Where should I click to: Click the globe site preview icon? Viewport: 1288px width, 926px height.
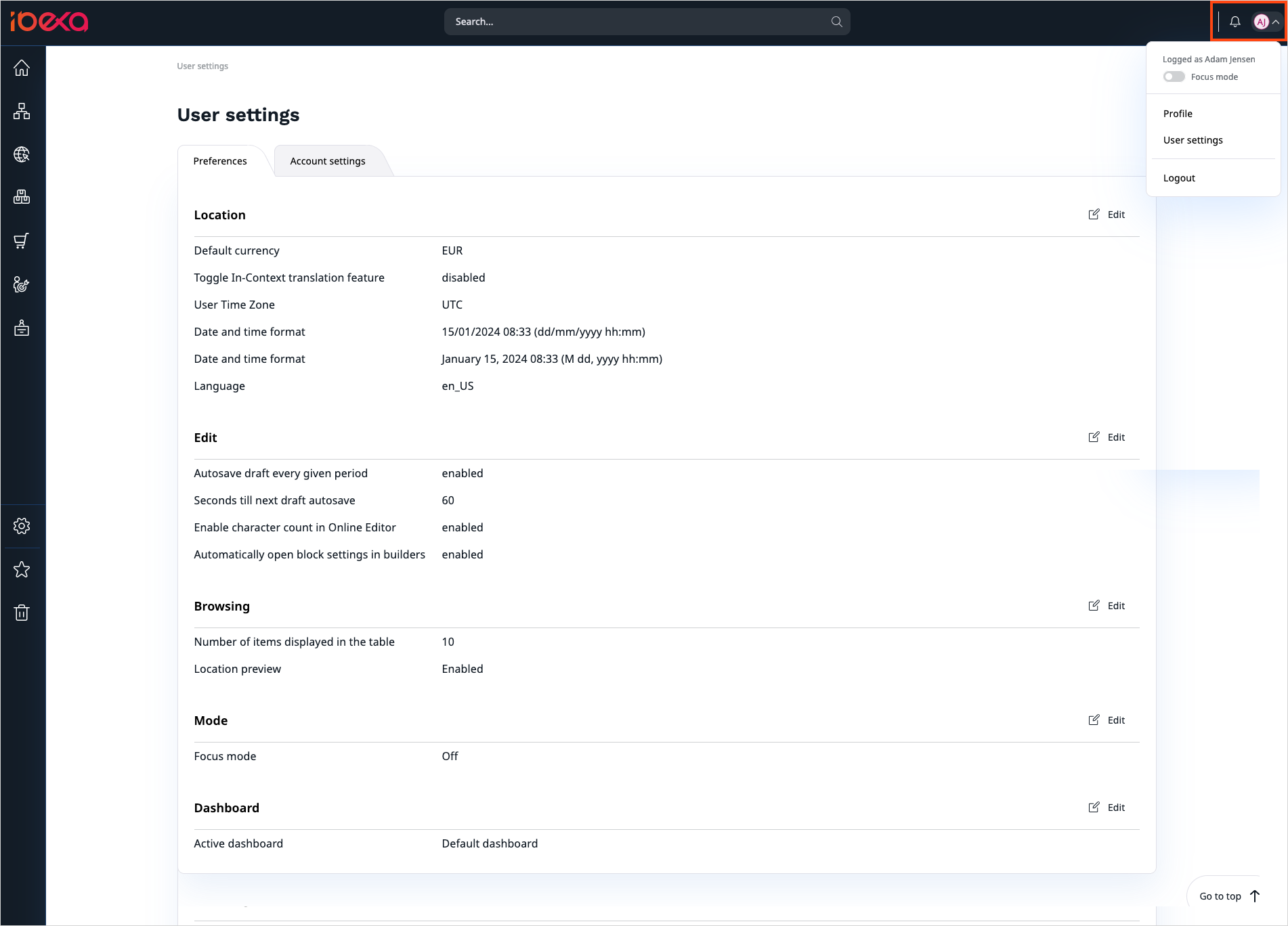click(22, 154)
